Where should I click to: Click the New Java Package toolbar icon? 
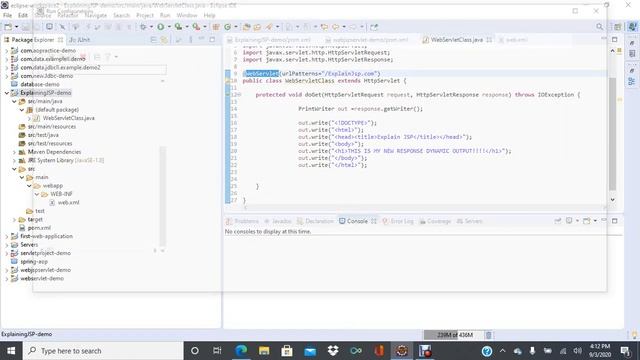[x=216, y=27]
